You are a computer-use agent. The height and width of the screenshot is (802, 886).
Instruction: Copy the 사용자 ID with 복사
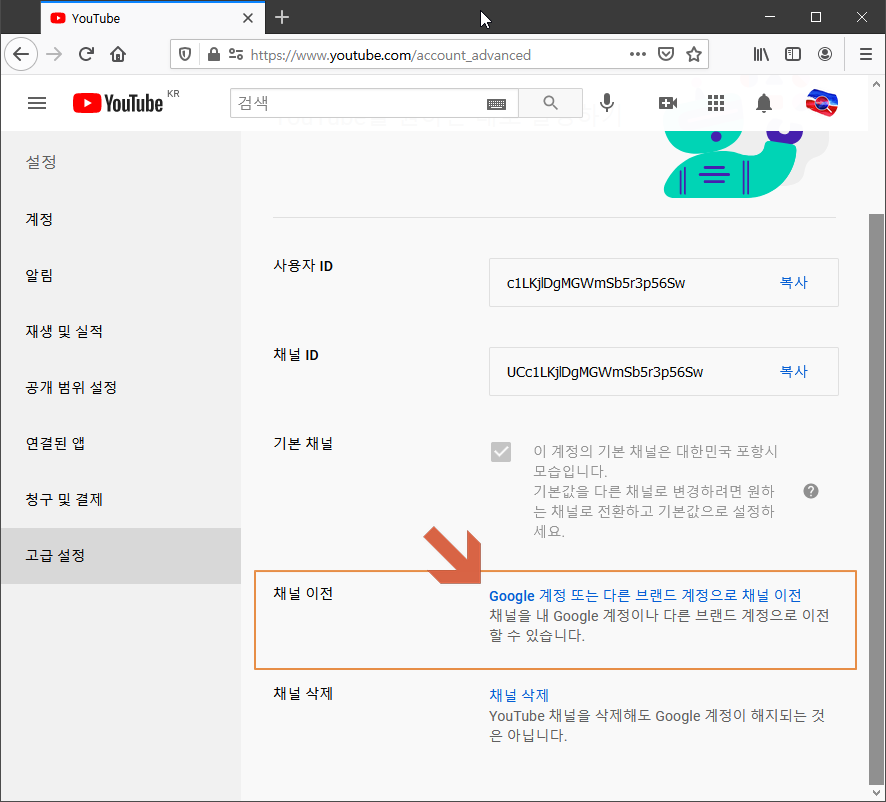point(793,283)
